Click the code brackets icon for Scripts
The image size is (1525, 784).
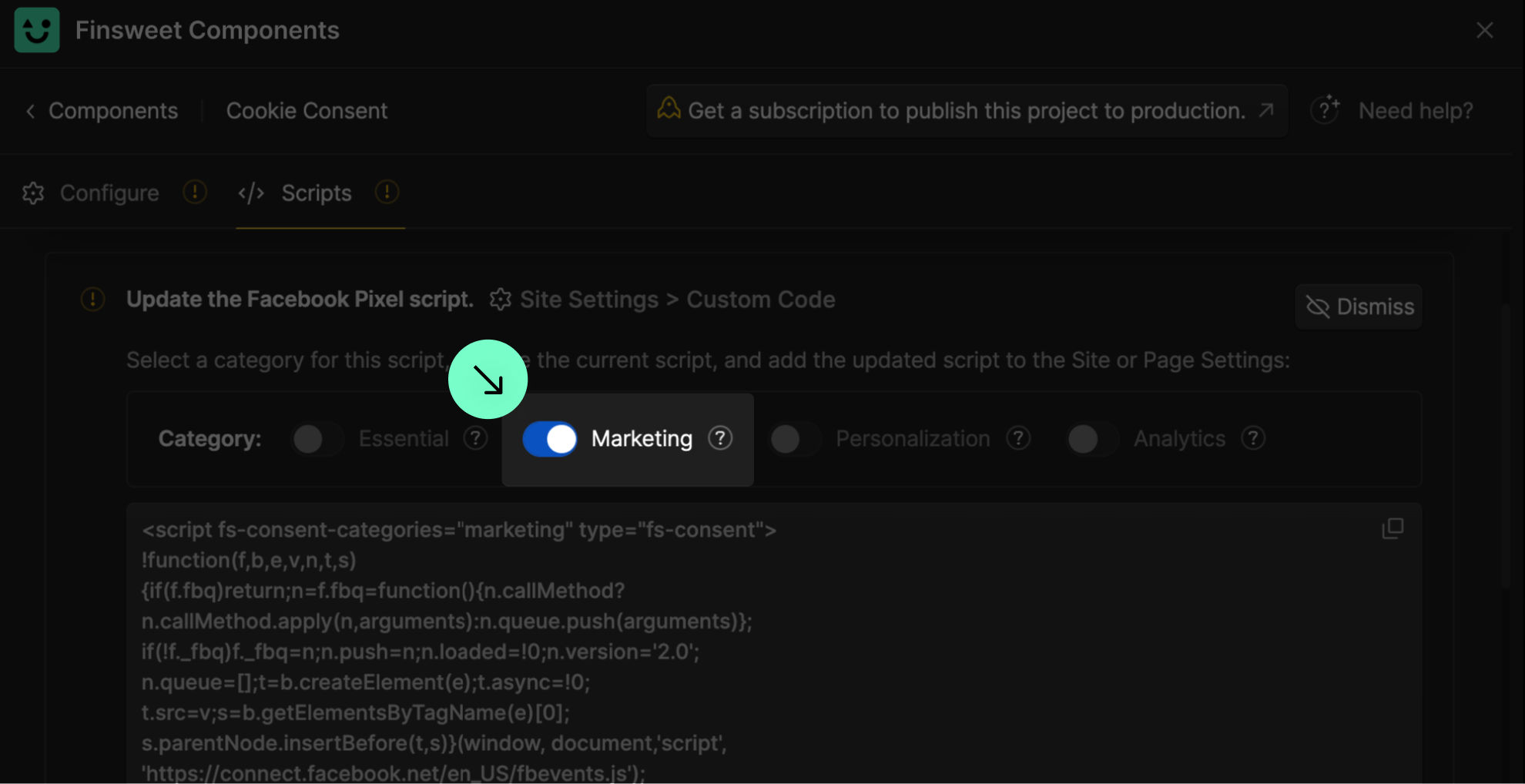pos(251,193)
